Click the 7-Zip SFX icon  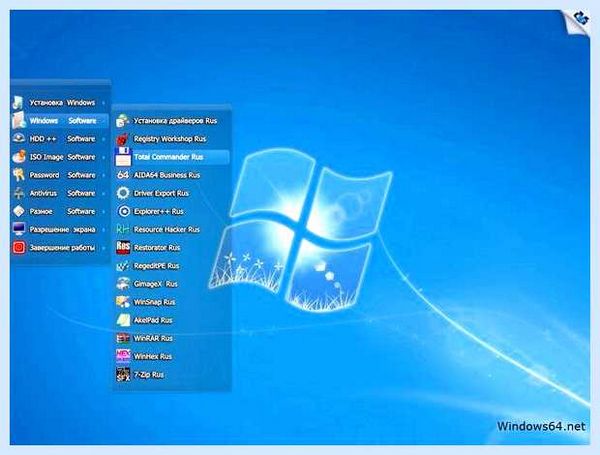123,374
